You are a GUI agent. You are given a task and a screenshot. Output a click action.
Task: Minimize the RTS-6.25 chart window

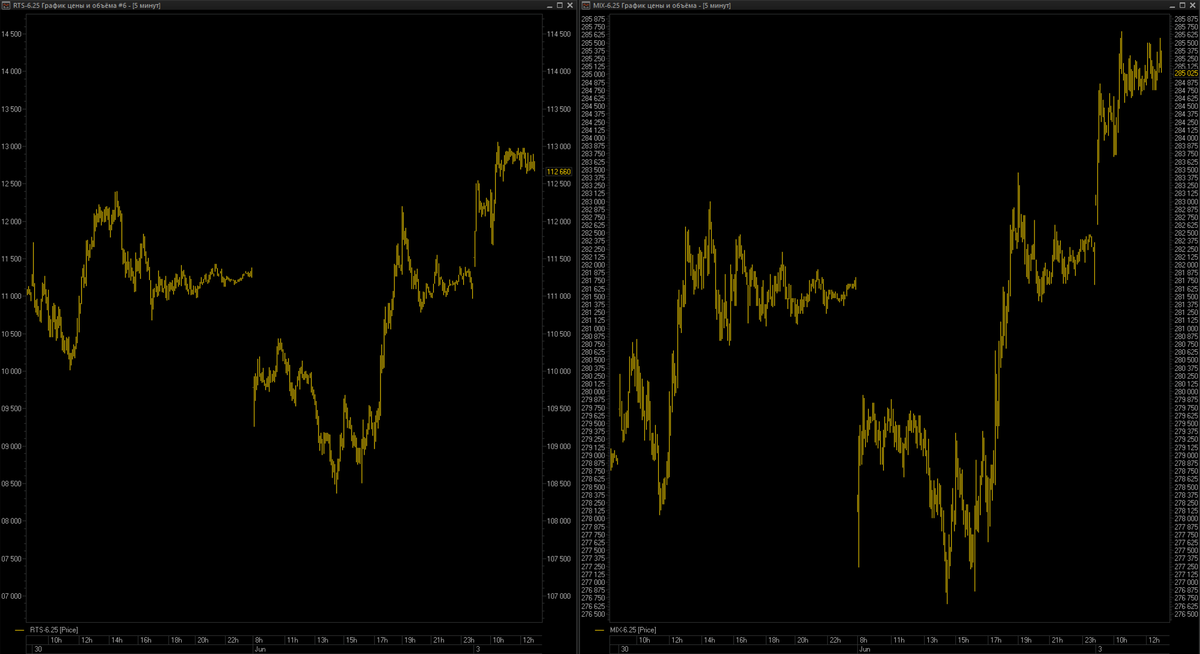pyautogui.click(x=549, y=6)
